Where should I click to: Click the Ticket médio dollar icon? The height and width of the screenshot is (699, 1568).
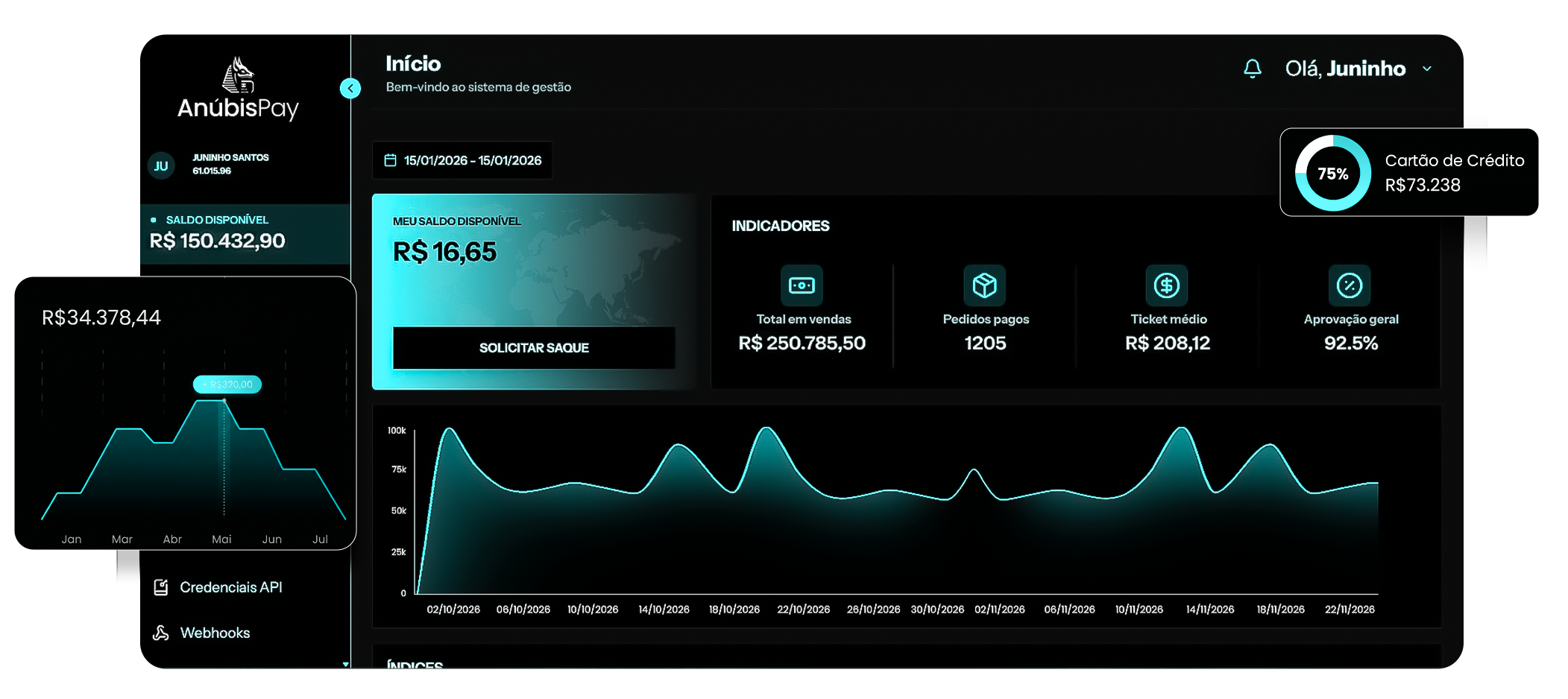(x=1166, y=285)
